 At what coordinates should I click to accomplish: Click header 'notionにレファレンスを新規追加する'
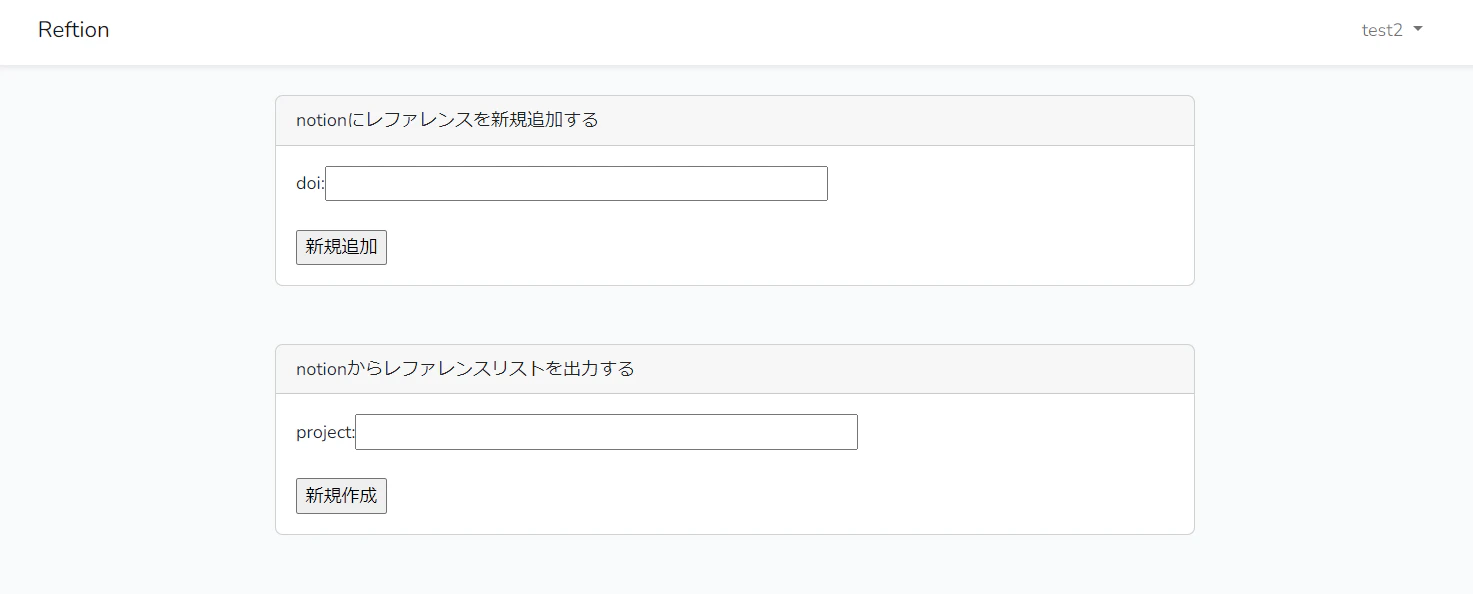click(x=447, y=120)
